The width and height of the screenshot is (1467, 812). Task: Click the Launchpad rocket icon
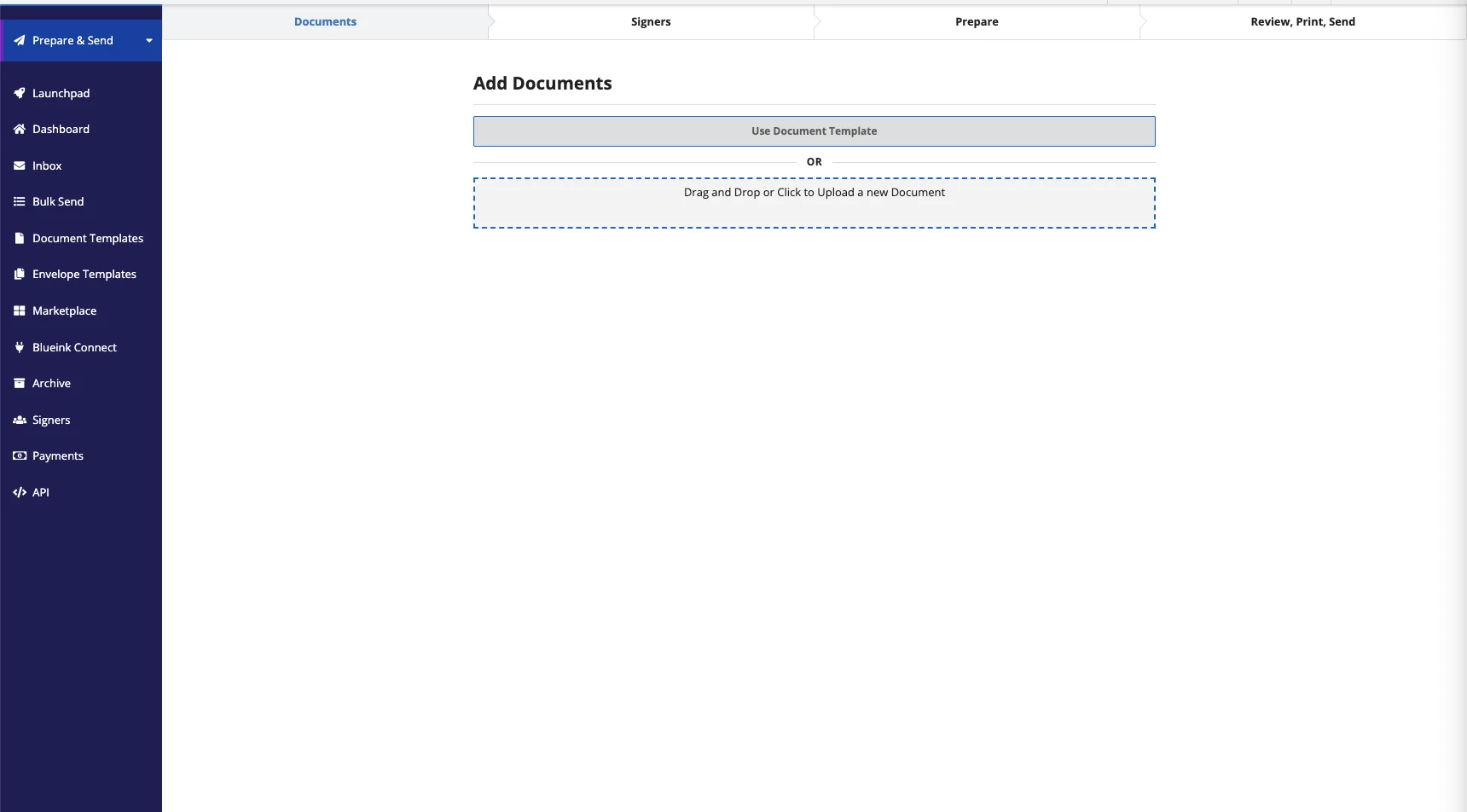(x=19, y=93)
